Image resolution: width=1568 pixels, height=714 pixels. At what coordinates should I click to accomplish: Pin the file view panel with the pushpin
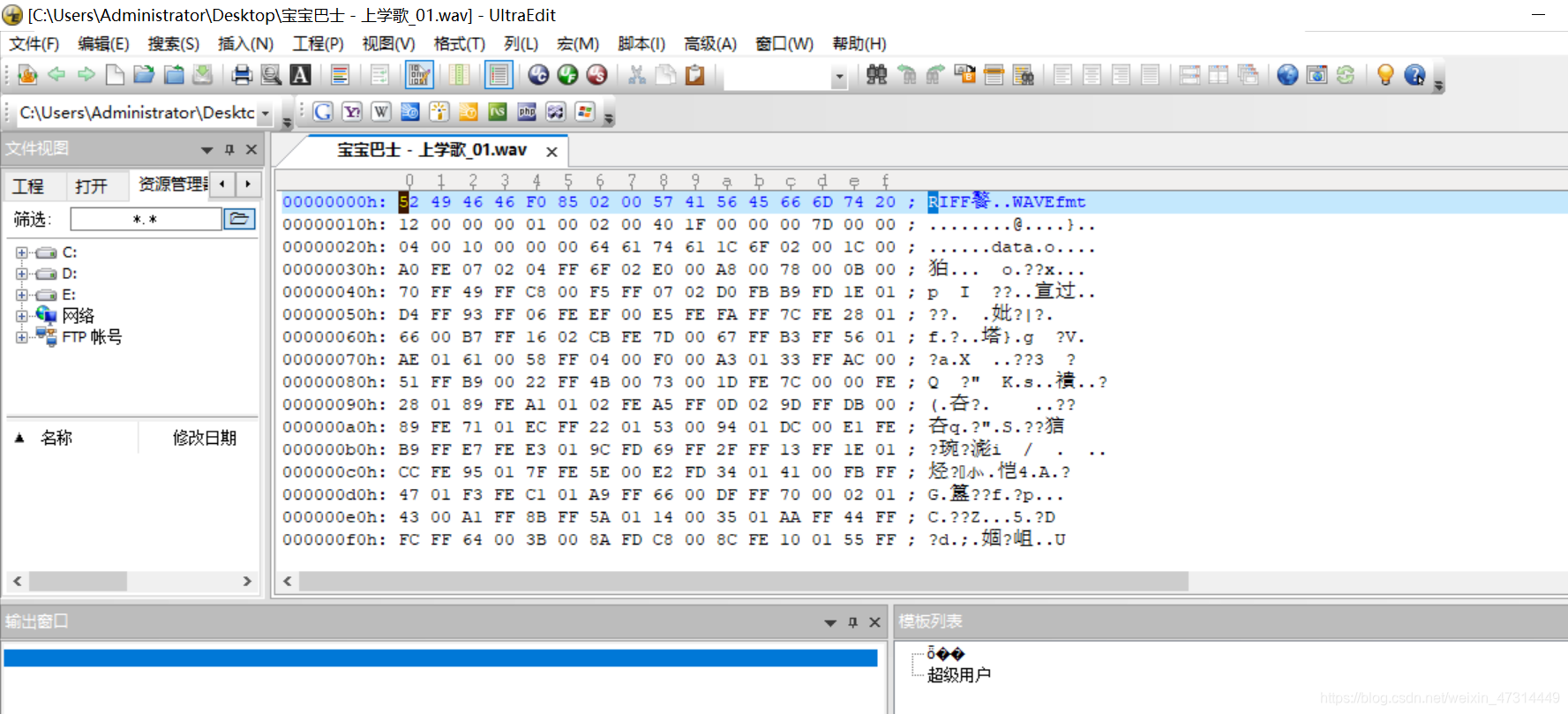click(229, 150)
